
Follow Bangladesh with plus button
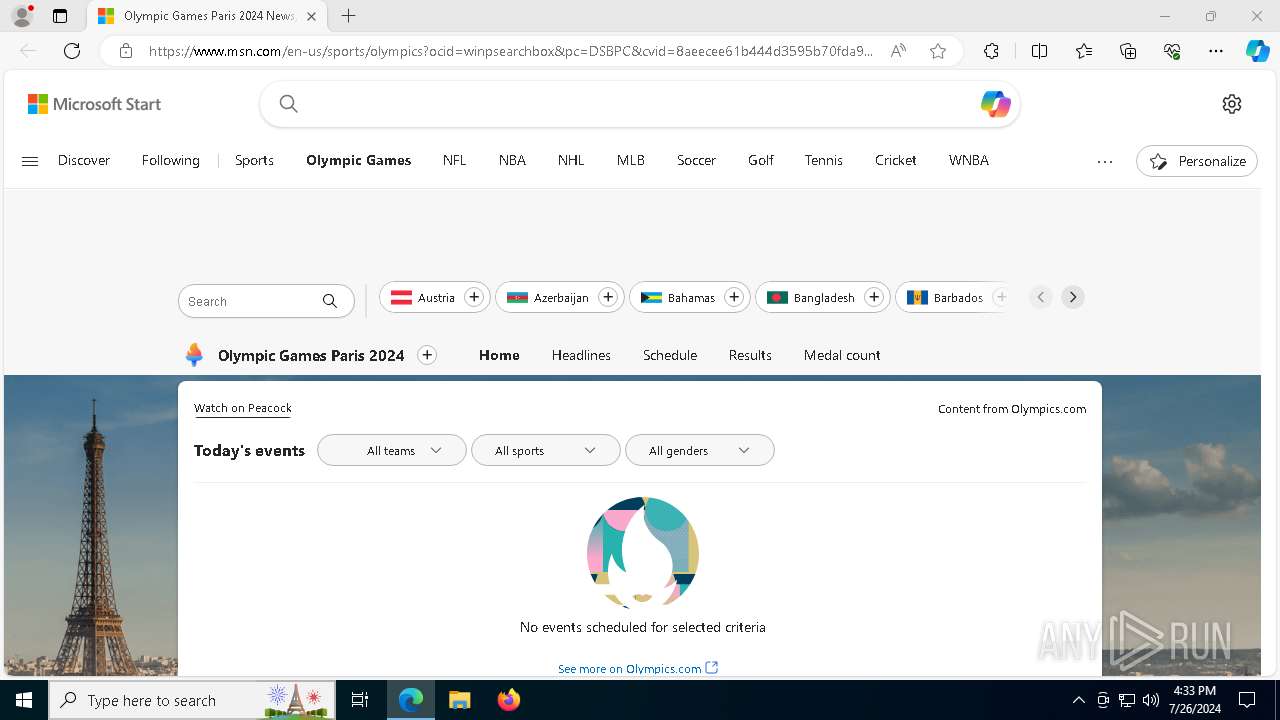click(874, 297)
